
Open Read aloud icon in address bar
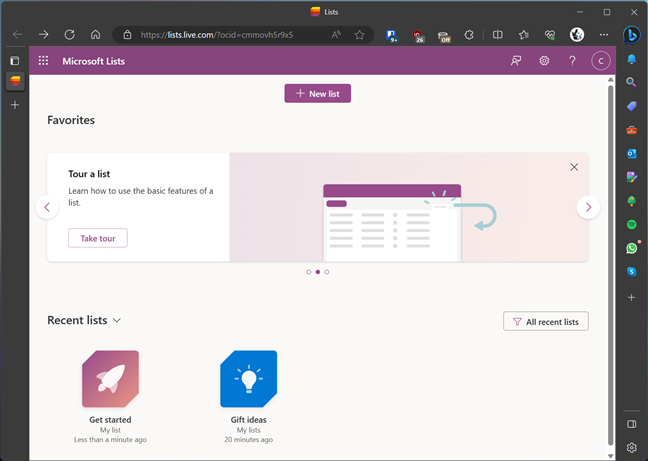336,35
